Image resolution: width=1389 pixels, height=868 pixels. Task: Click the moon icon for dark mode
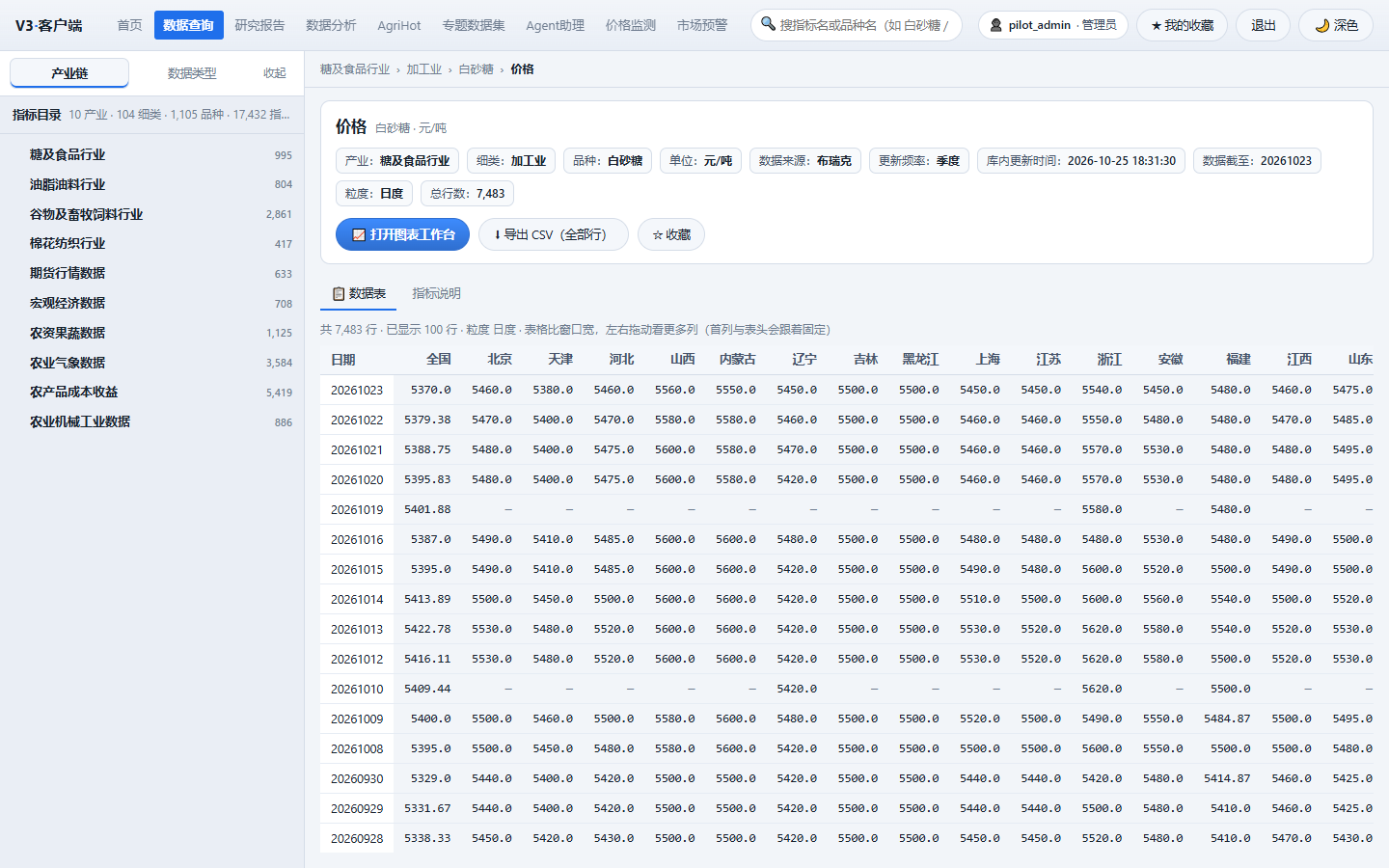pyautogui.click(x=1321, y=25)
